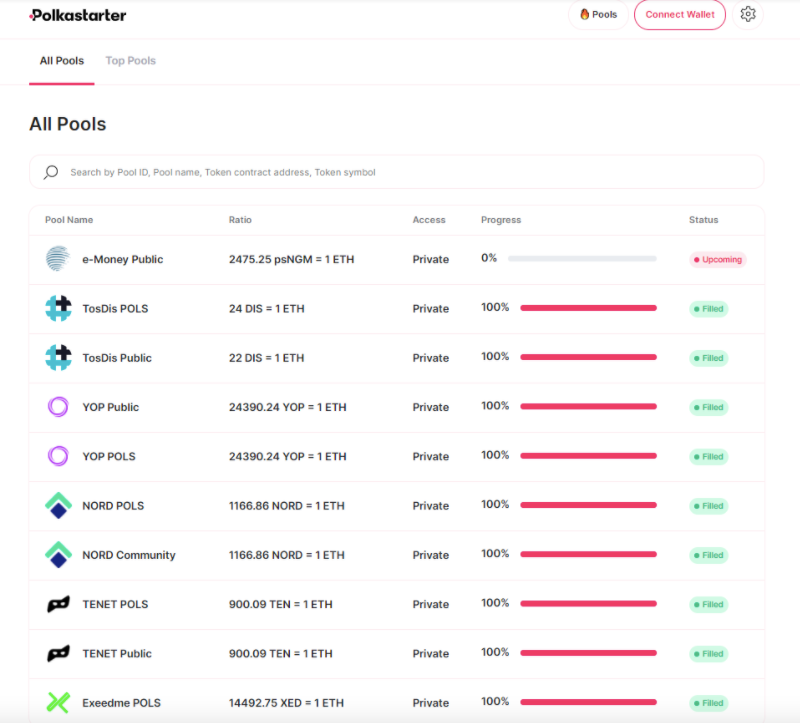Click the Filled badge for TENET Public
The image size is (800, 723).
pos(709,654)
